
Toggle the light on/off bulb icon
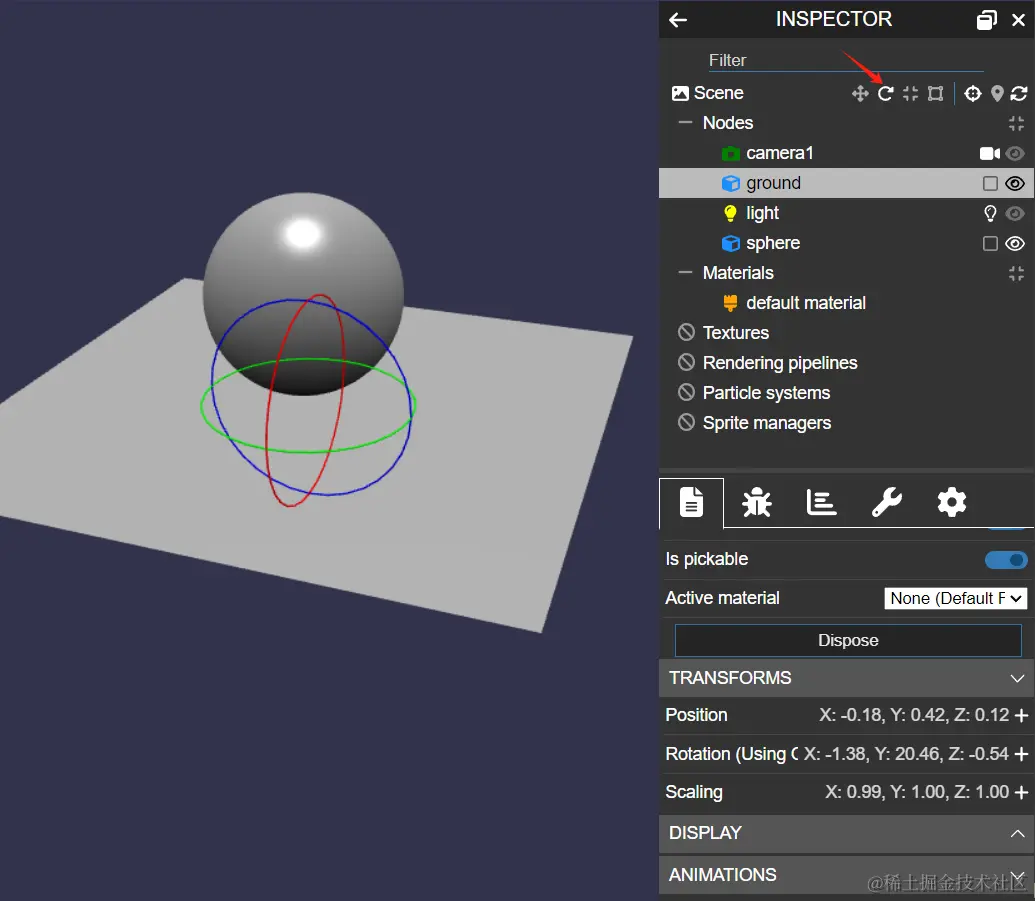[990, 213]
